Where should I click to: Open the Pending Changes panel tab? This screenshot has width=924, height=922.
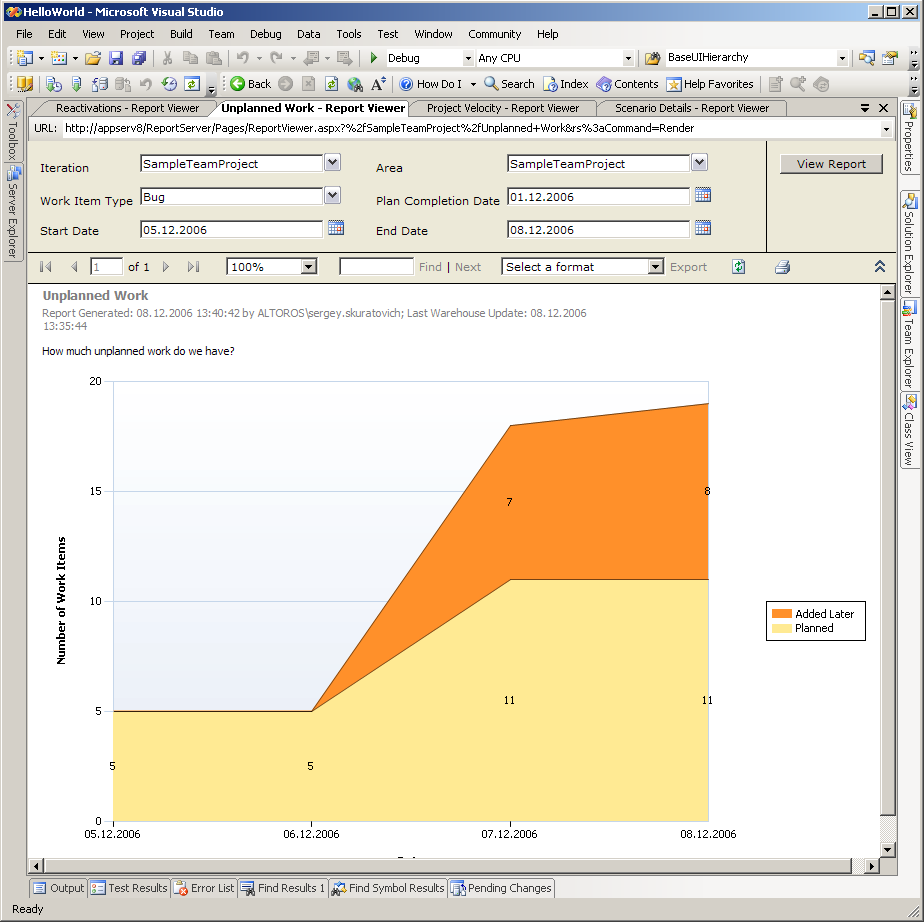[501, 888]
